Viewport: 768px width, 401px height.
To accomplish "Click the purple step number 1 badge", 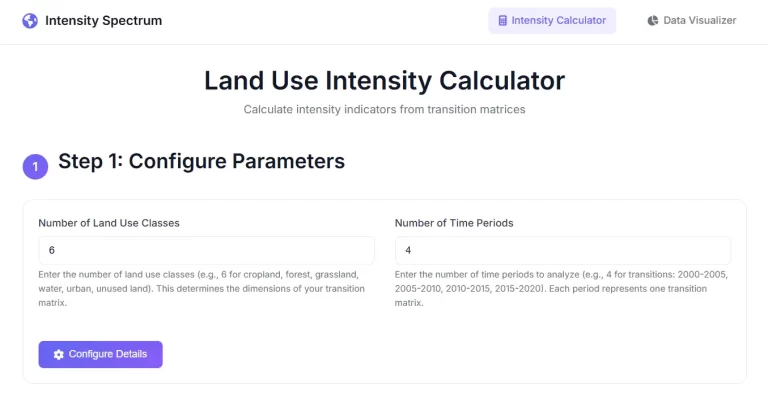I will tap(35, 167).
